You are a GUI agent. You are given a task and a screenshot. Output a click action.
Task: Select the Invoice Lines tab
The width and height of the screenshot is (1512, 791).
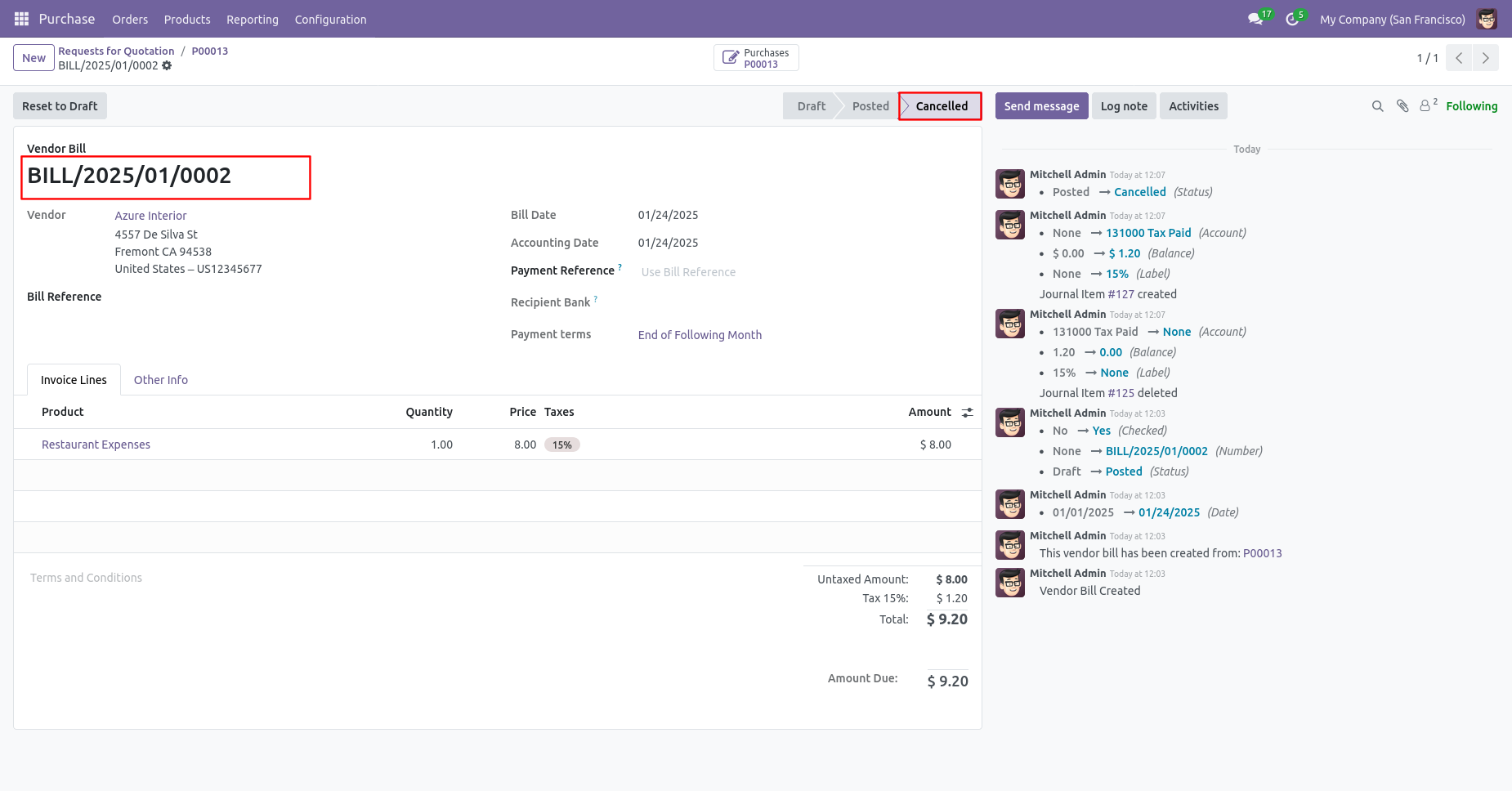click(74, 380)
